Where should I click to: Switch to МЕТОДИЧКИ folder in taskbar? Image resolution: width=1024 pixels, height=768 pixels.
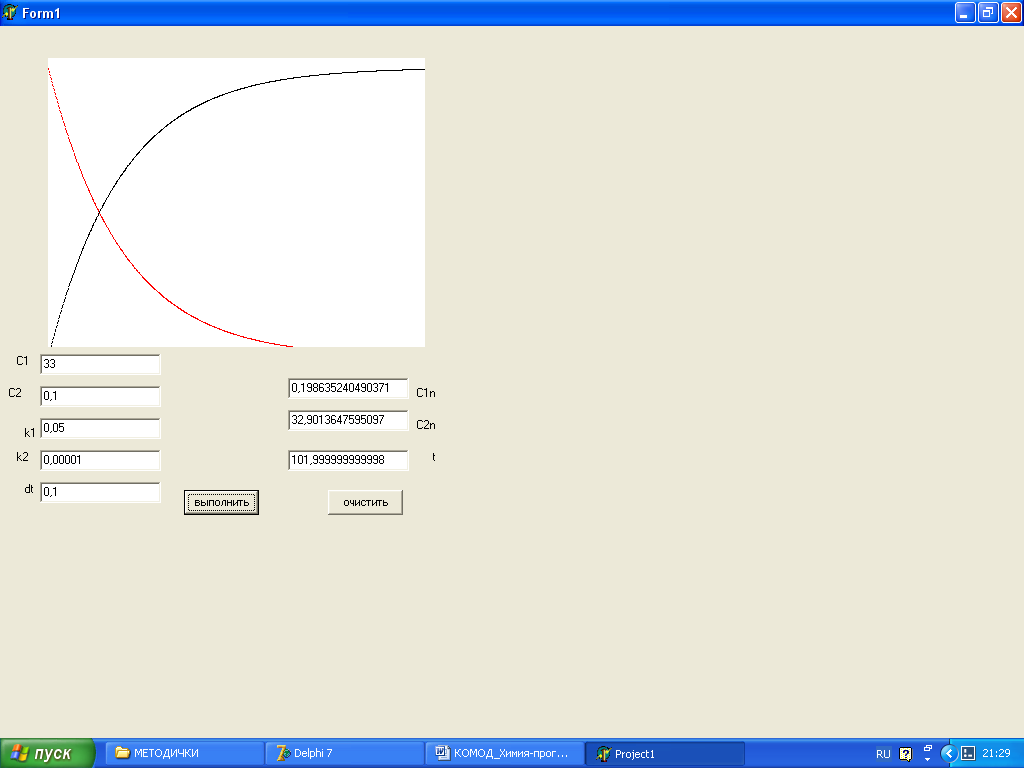point(184,753)
